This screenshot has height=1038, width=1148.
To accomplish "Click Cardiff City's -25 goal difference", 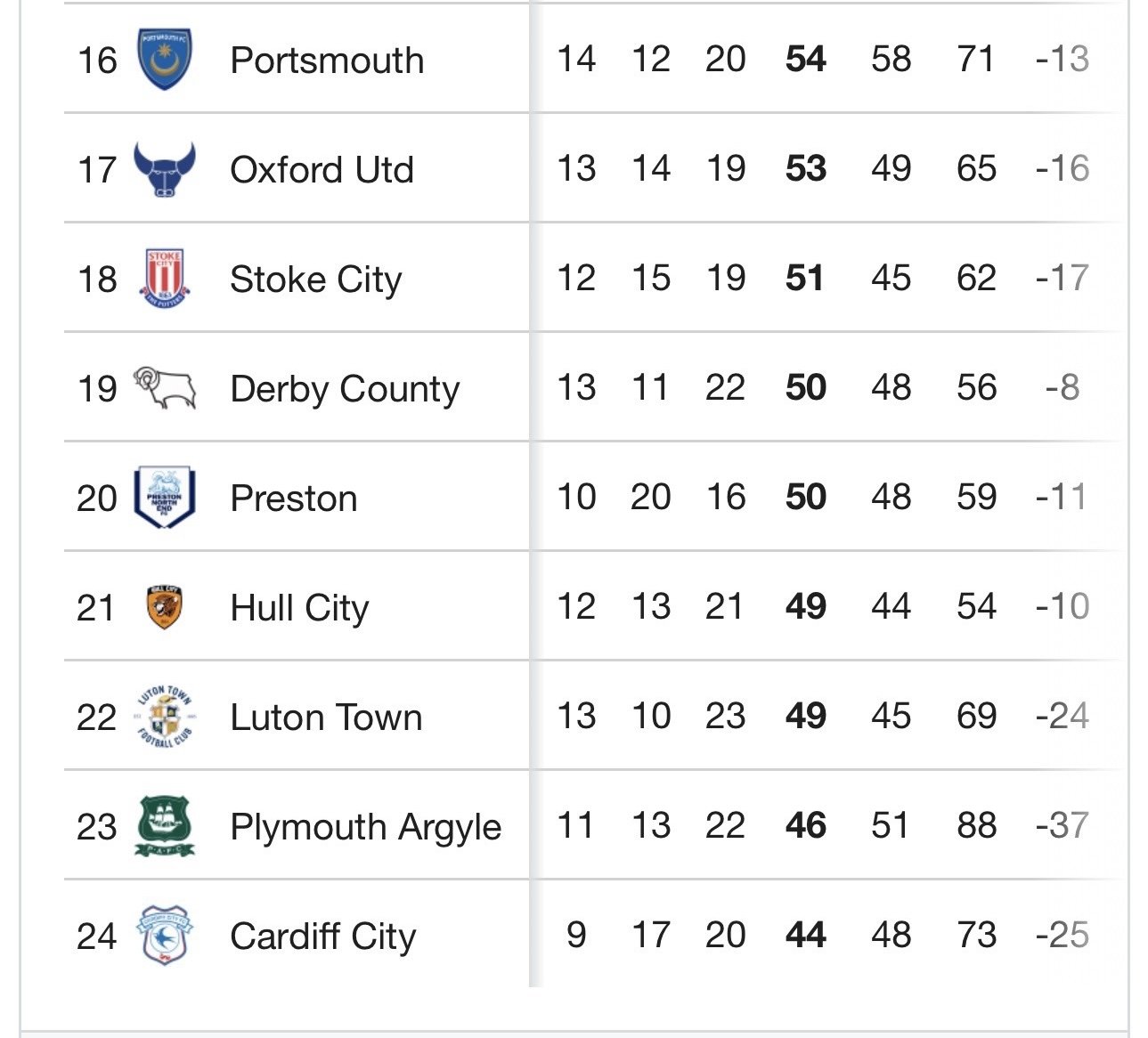I will (1063, 935).
